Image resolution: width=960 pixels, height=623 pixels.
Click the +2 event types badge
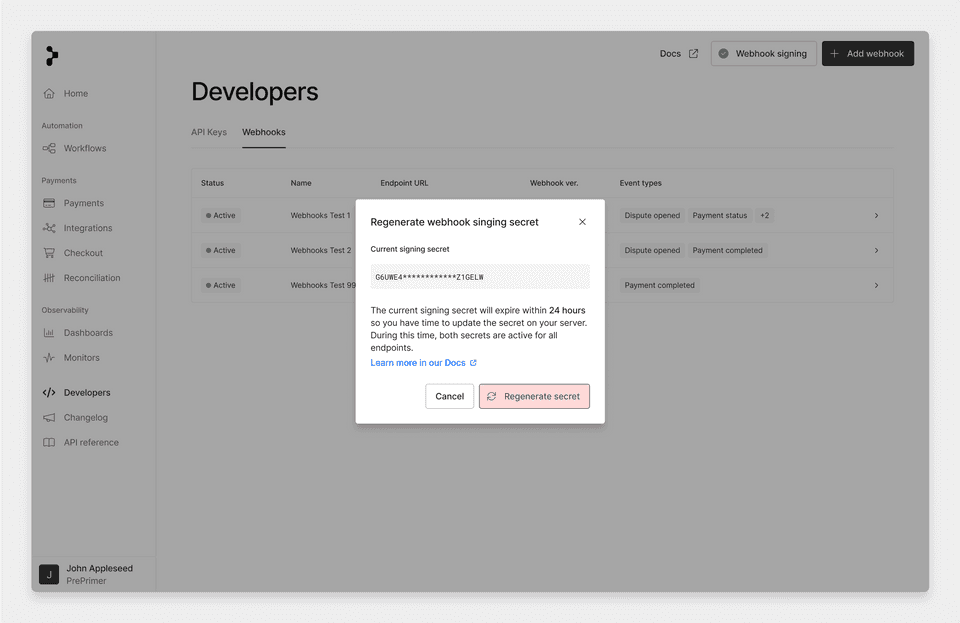click(764, 215)
